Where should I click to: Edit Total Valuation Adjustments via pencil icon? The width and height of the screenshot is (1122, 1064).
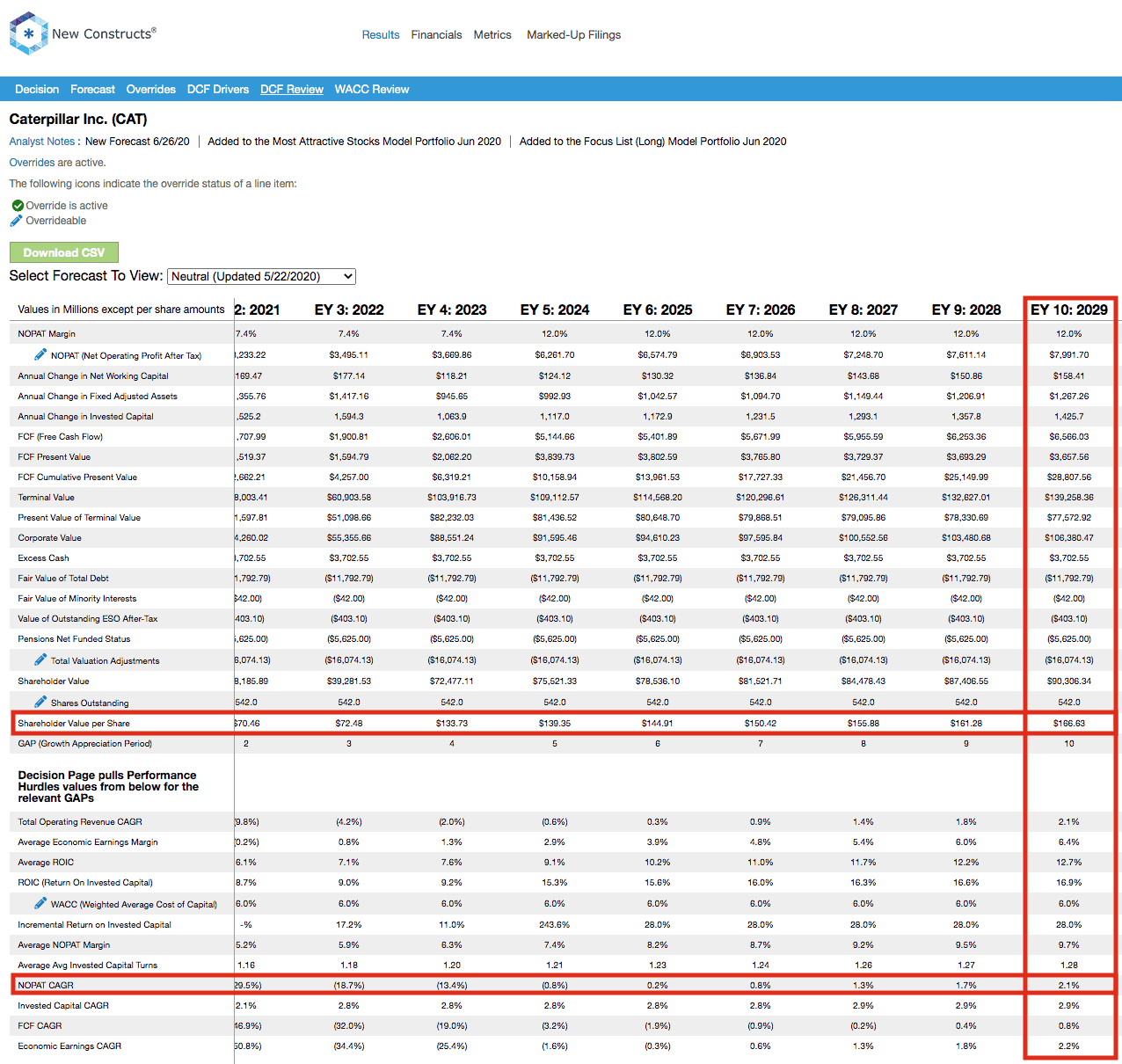[40, 660]
